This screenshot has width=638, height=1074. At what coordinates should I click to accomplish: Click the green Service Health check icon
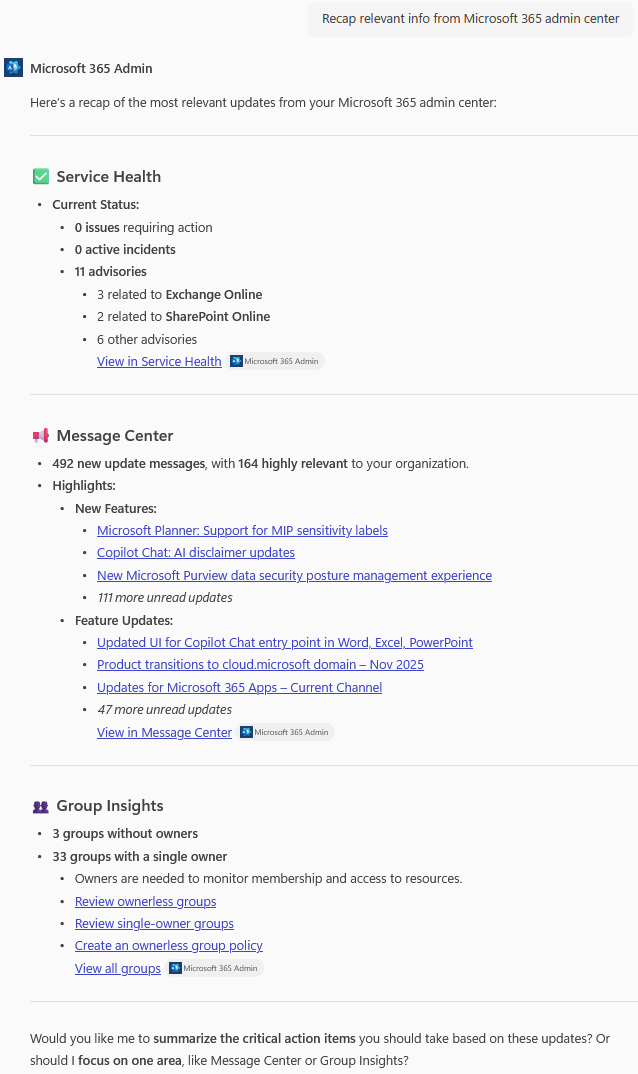40,176
